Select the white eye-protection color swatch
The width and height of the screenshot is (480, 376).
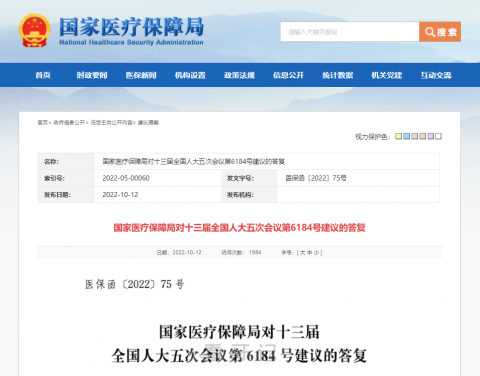tap(438, 136)
